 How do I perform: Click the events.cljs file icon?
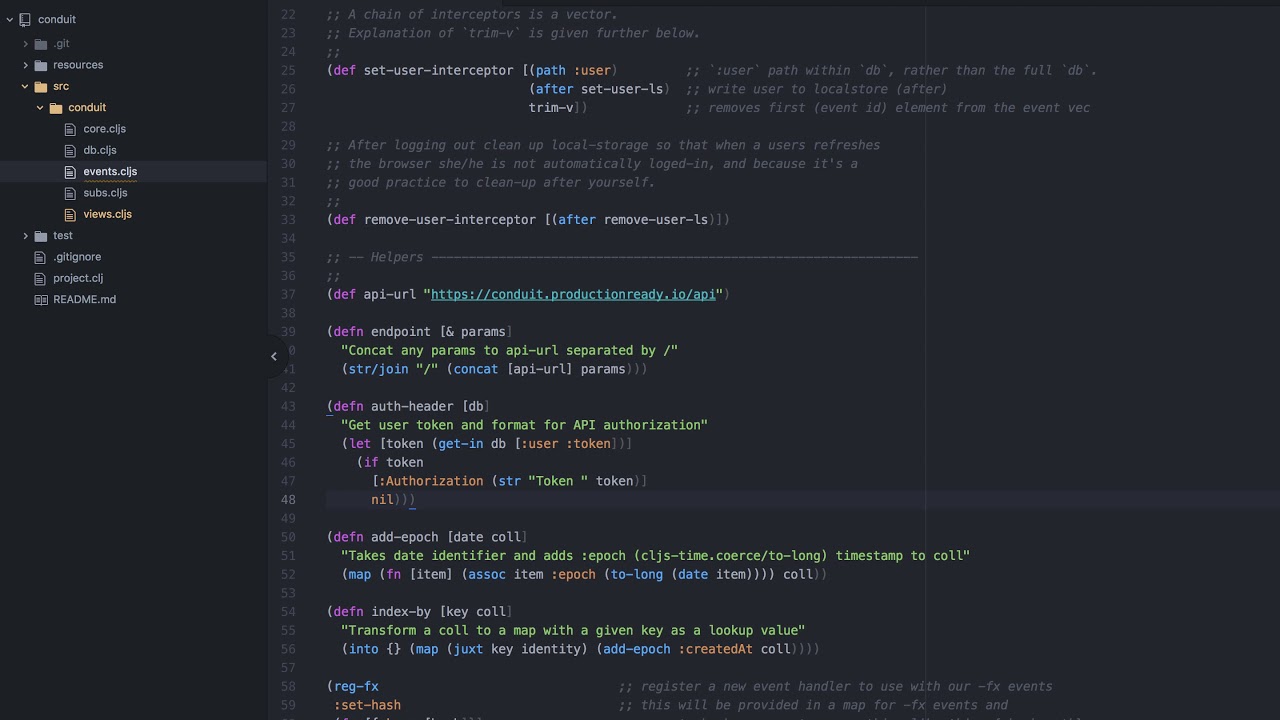click(70, 172)
